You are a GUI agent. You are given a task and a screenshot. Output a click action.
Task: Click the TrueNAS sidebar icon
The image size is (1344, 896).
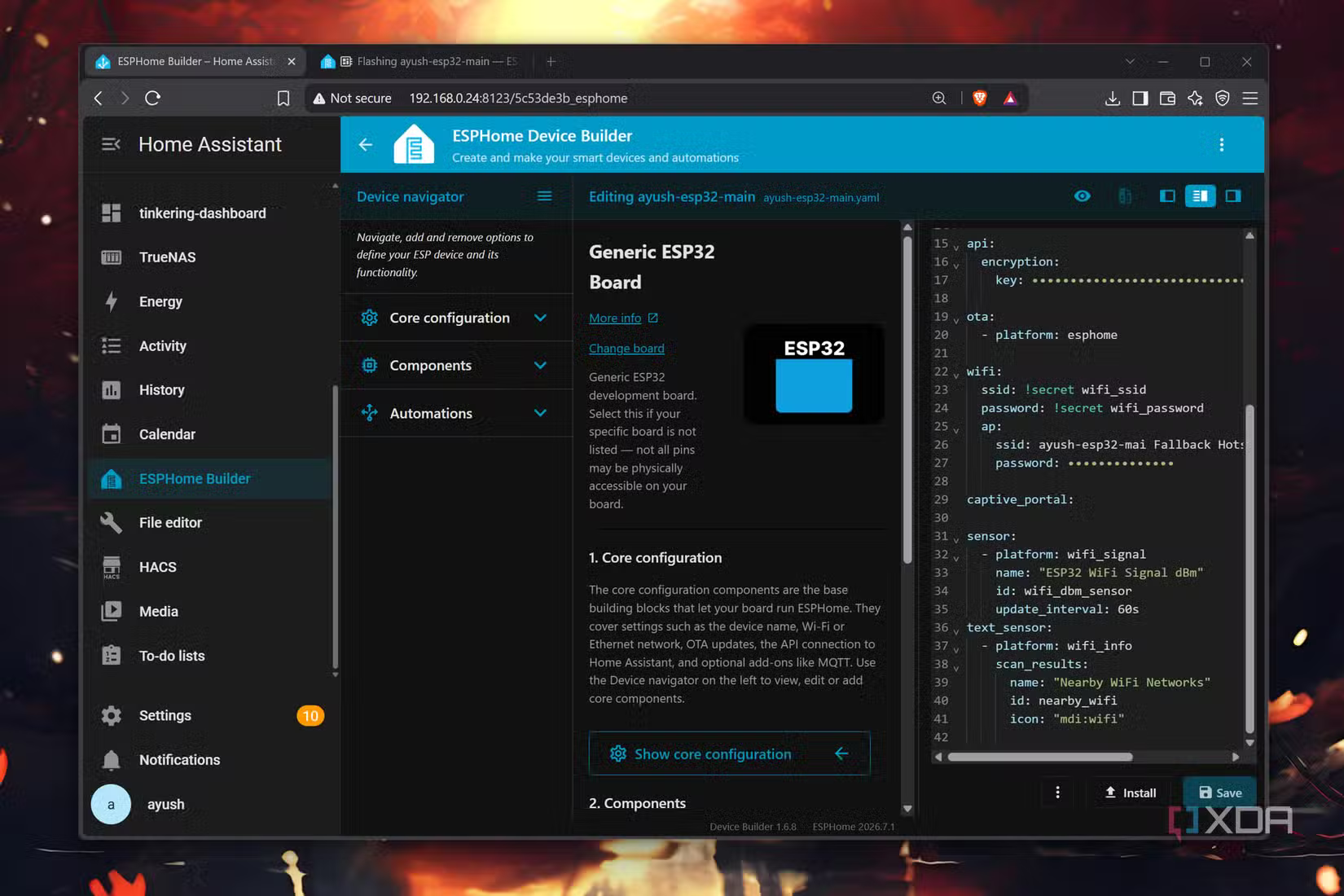[x=111, y=257]
